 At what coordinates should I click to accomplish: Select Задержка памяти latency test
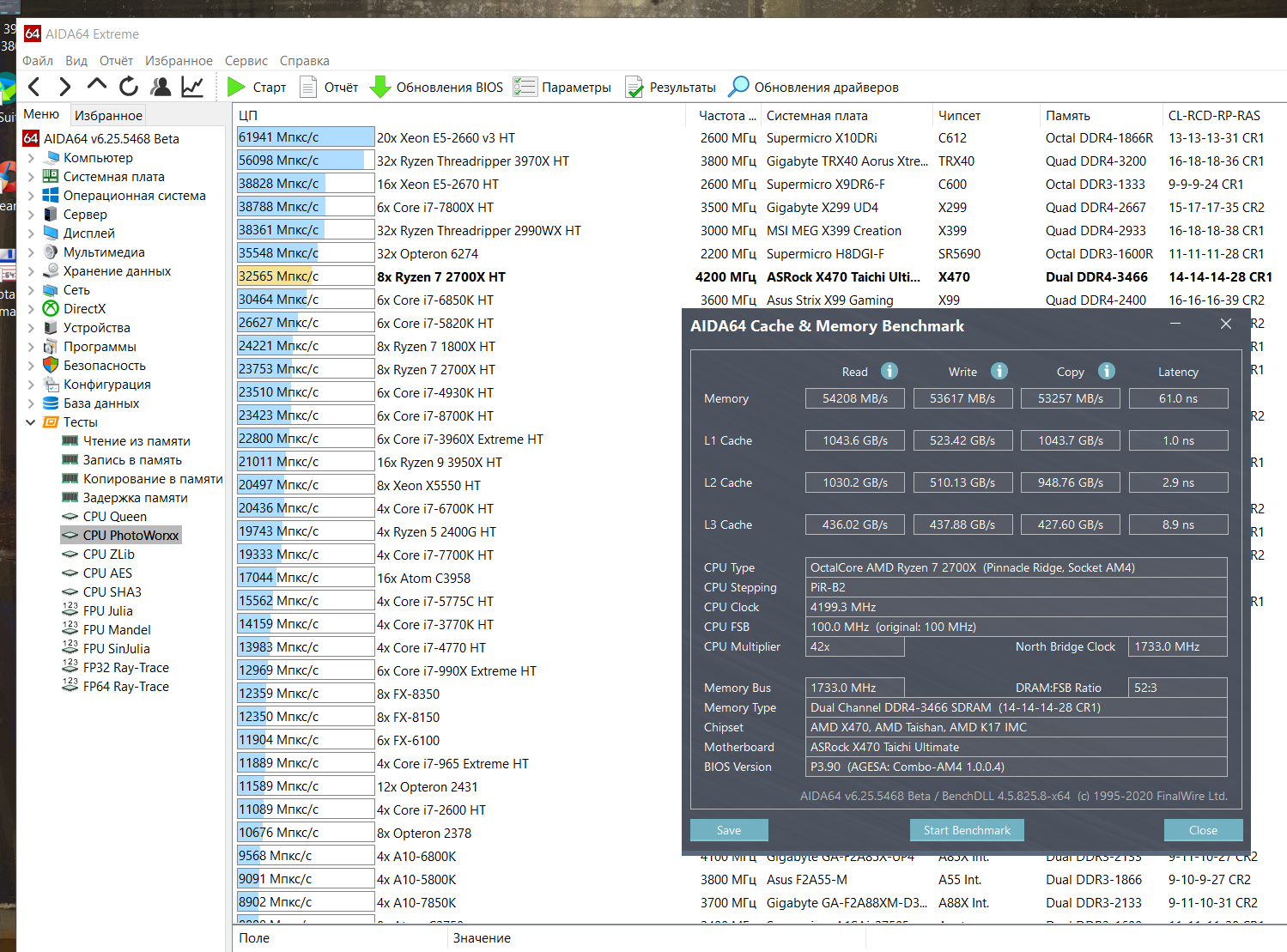[135, 498]
